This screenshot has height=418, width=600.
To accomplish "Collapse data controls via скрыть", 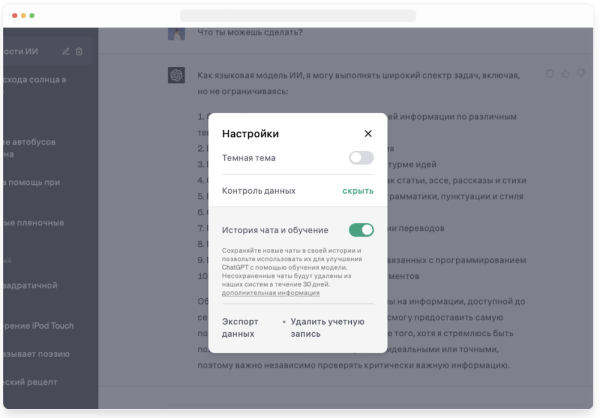I will [x=357, y=190].
